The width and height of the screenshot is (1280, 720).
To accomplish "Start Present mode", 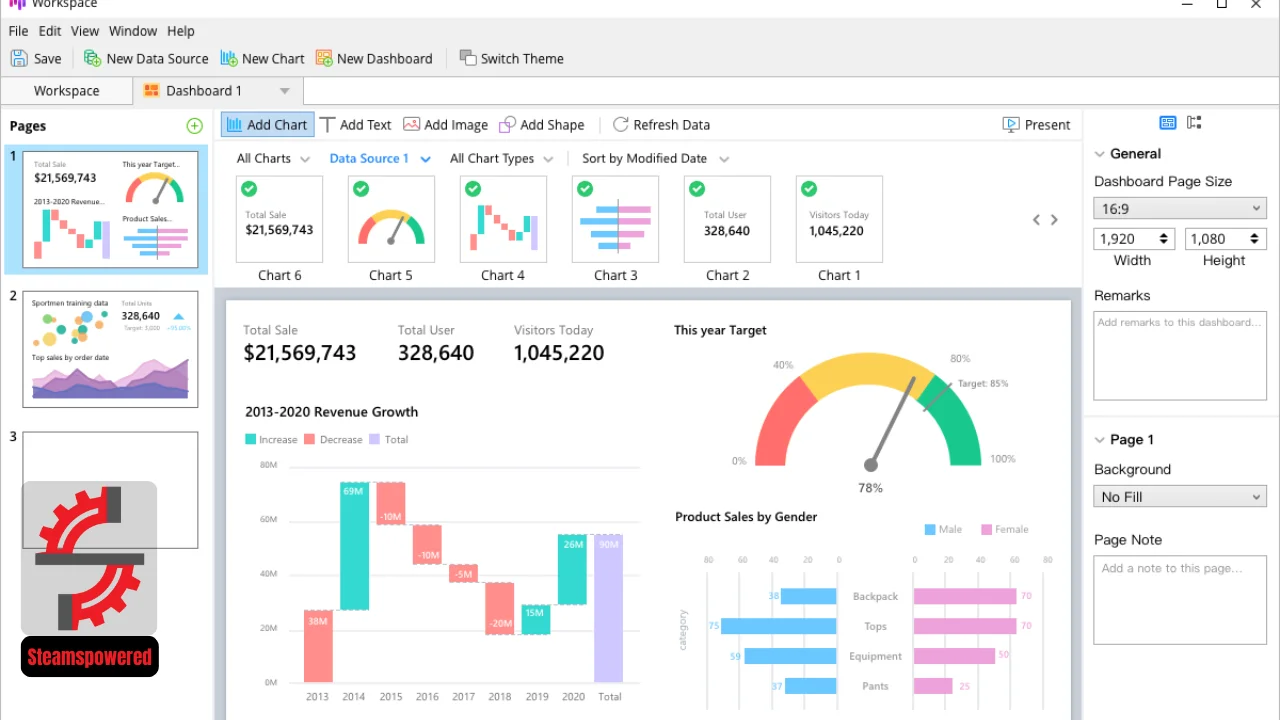I will coord(1036,124).
